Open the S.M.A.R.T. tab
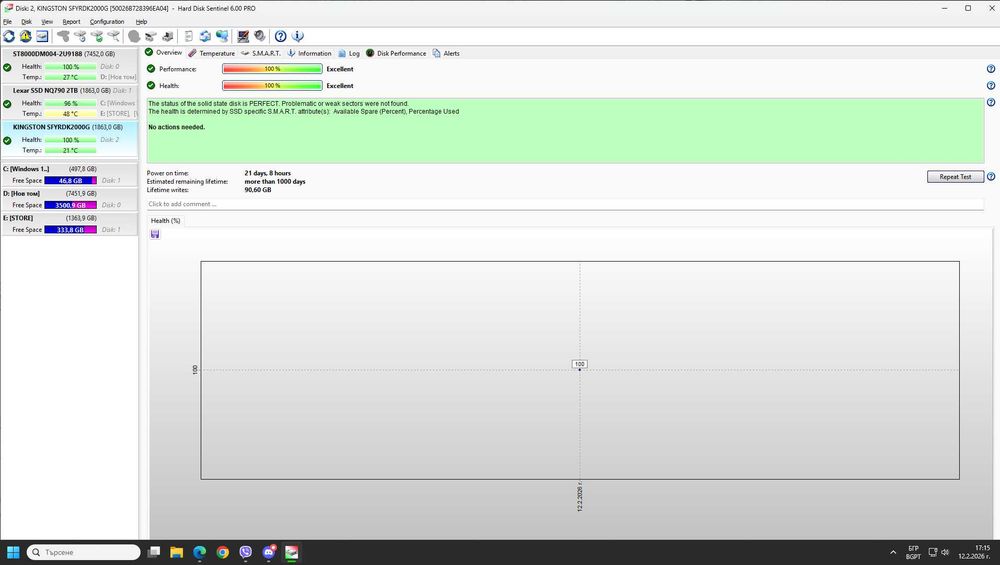 click(x=261, y=53)
